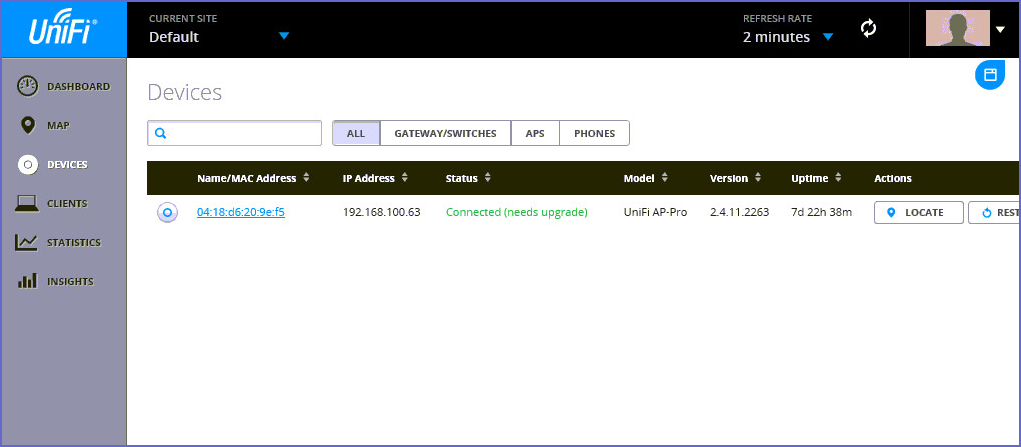
Task: Select the ALL filter tab
Action: coord(356,134)
